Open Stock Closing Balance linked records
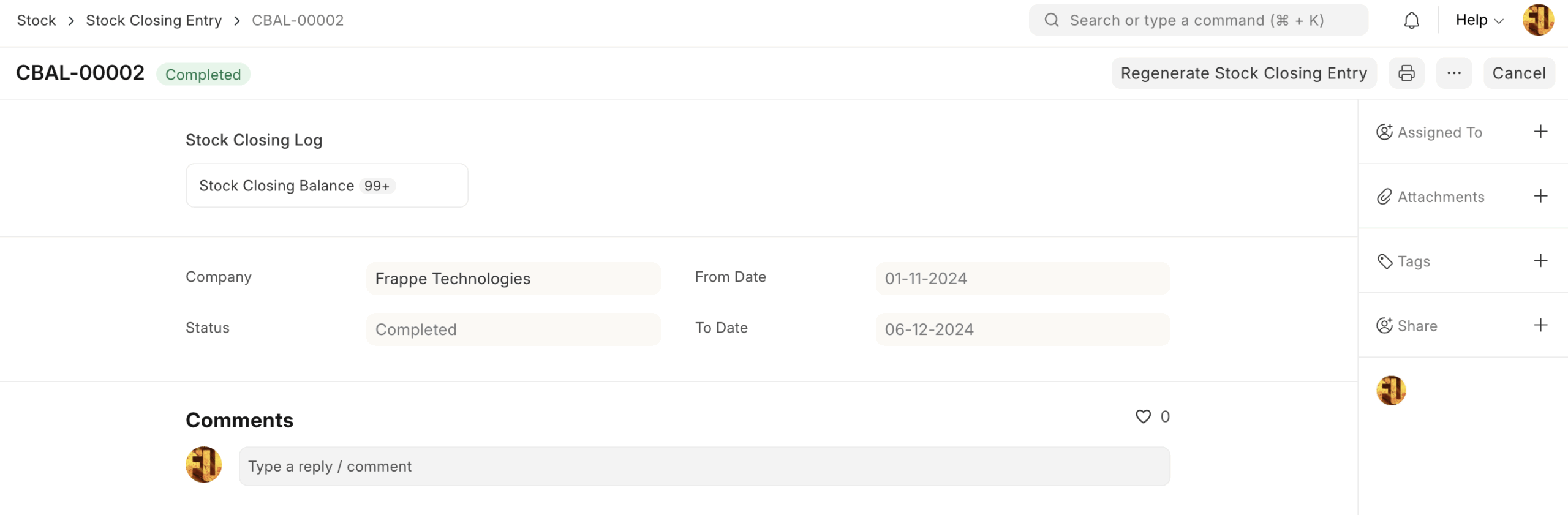The width and height of the screenshot is (1568, 515). pyautogui.click(x=277, y=186)
